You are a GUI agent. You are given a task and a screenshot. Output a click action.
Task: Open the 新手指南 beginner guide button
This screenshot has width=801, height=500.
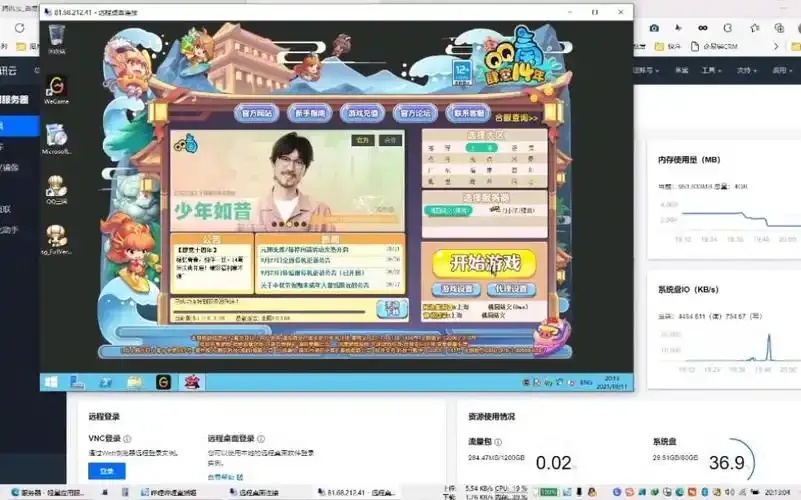point(310,113)
